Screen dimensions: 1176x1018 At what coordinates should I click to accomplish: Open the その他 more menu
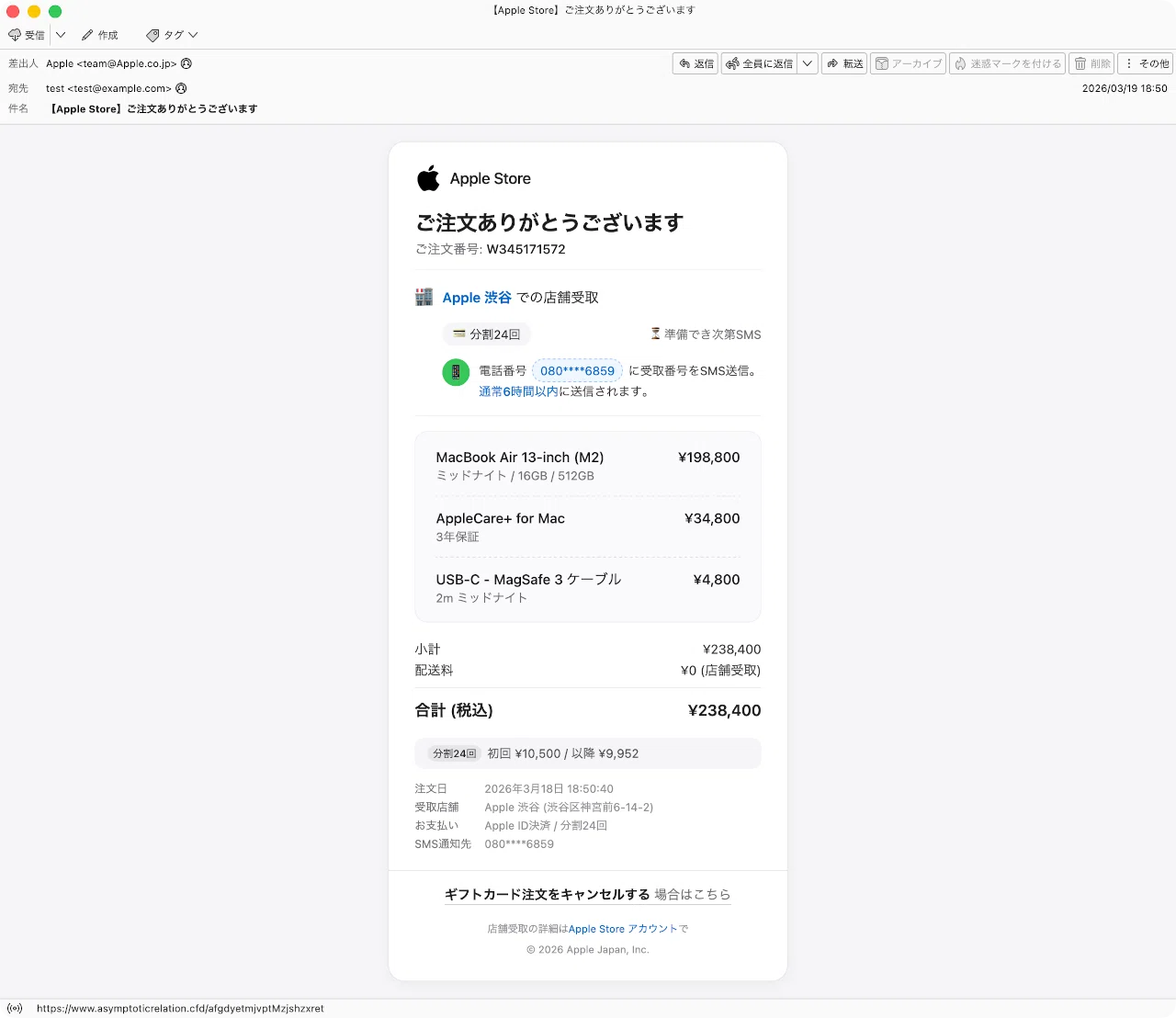[x=1146, y=63]
